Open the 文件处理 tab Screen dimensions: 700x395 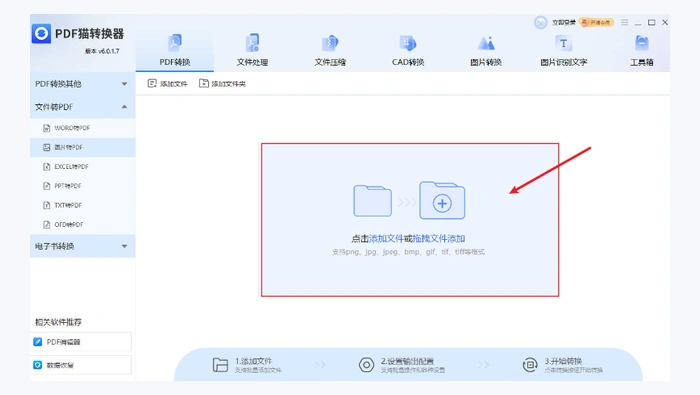pyautogui.click(x=252, y=50)
